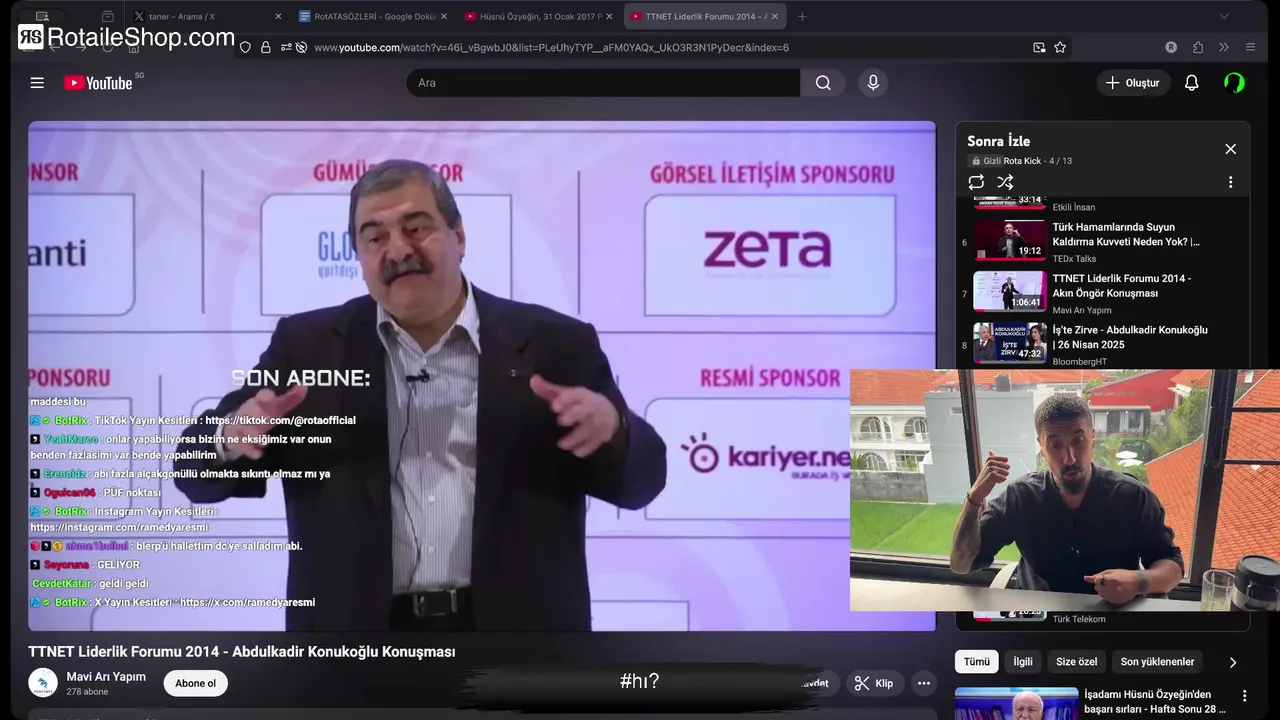
Task: Open more actions menu beside Klip
Action: tap(924, 683)
